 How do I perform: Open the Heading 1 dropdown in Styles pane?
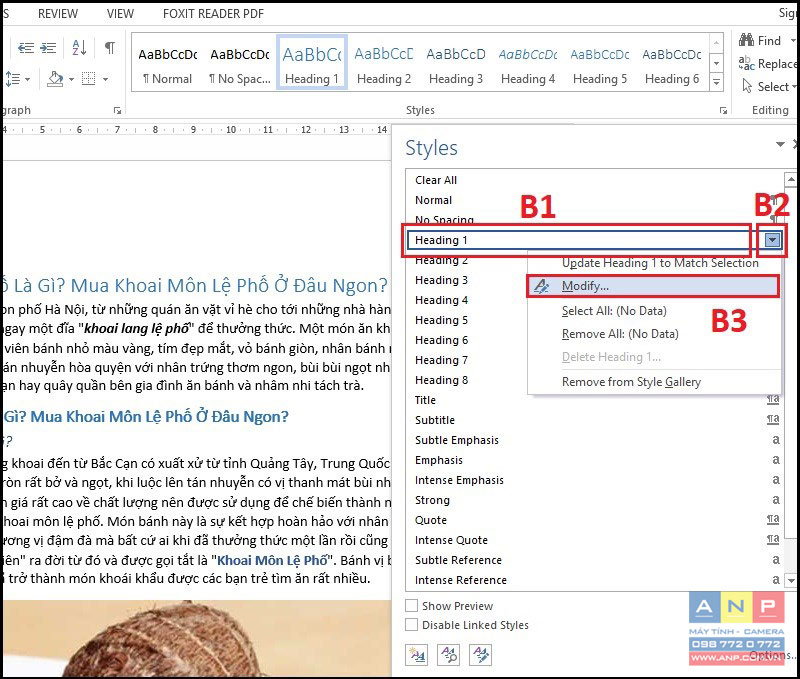tap(772, 240)
